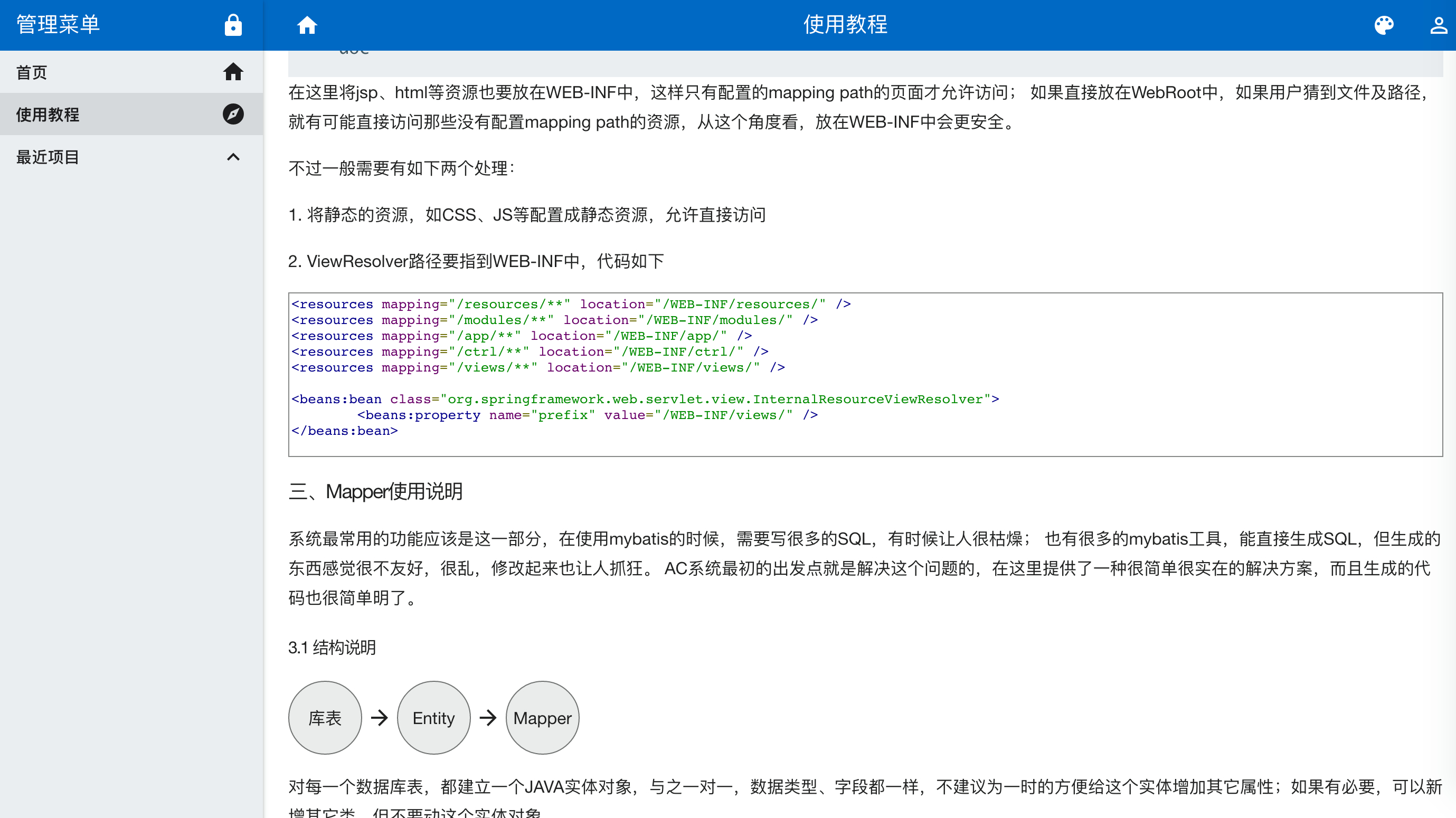Click the home icon in top bar
1456x818 pixels.
(307, 25)
